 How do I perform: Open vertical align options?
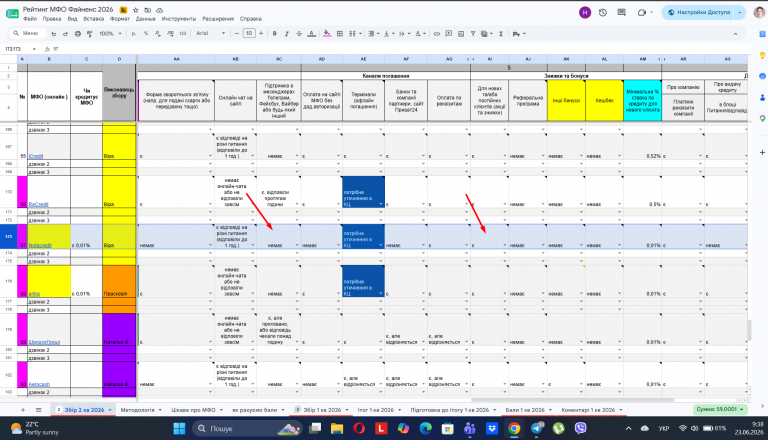[388, 34]
